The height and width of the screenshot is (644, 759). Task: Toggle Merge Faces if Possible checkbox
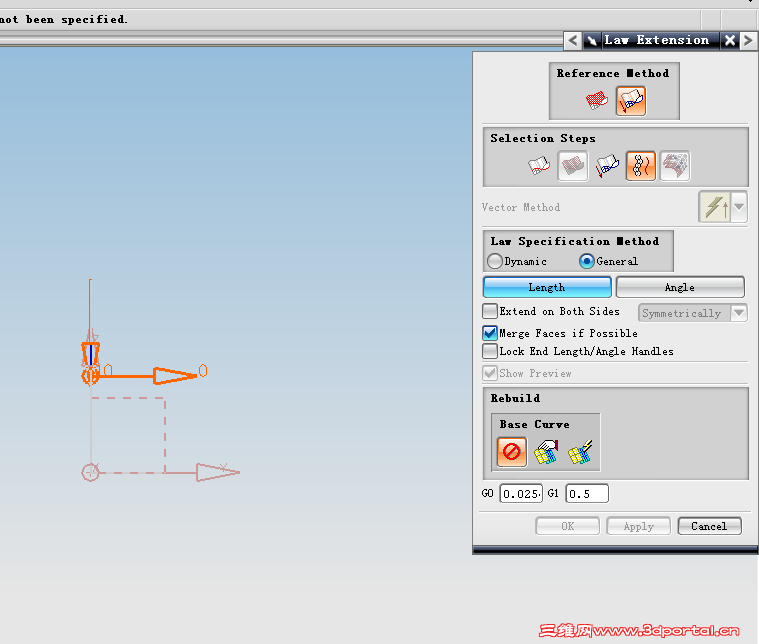490,333
